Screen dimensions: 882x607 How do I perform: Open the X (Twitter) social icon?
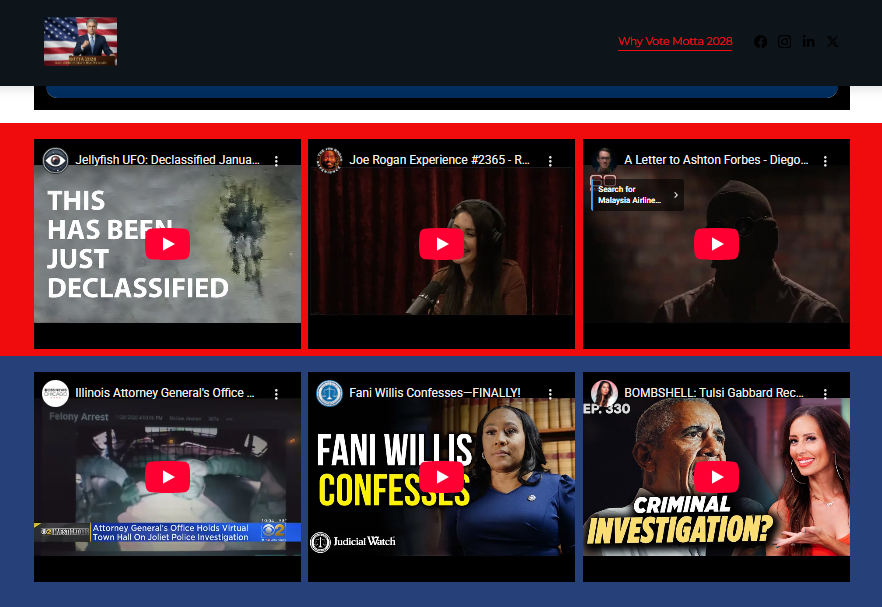(x=832, y=42)
